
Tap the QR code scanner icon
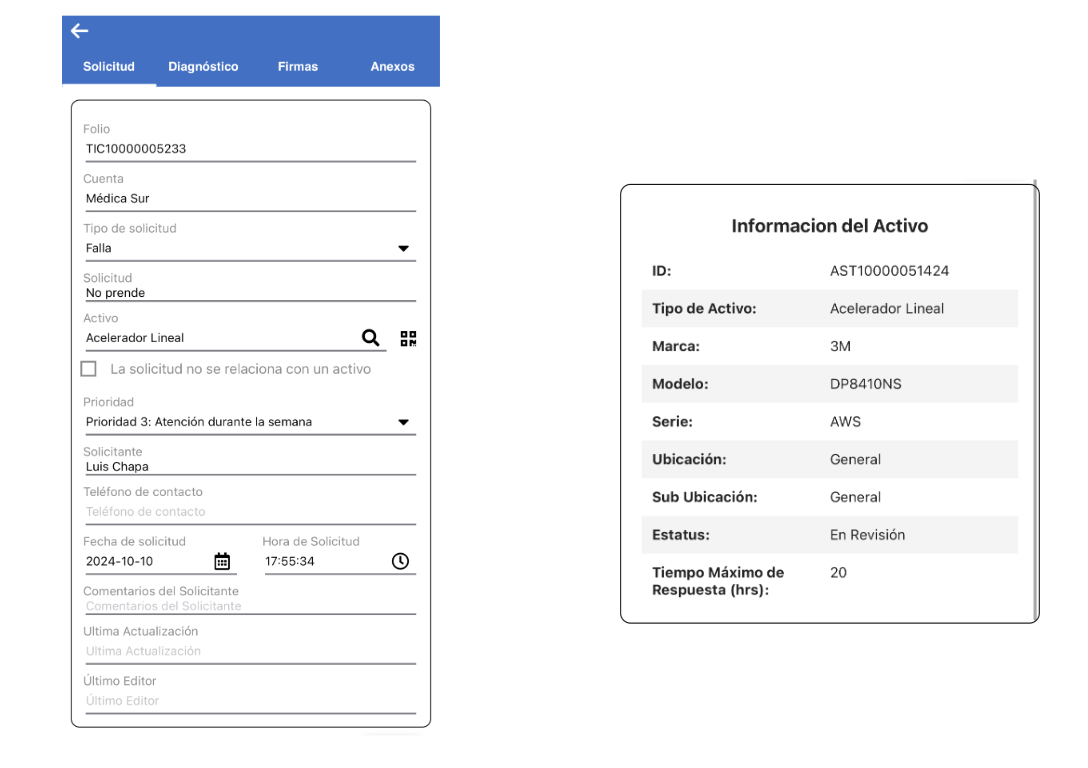(x=408, y=338)
